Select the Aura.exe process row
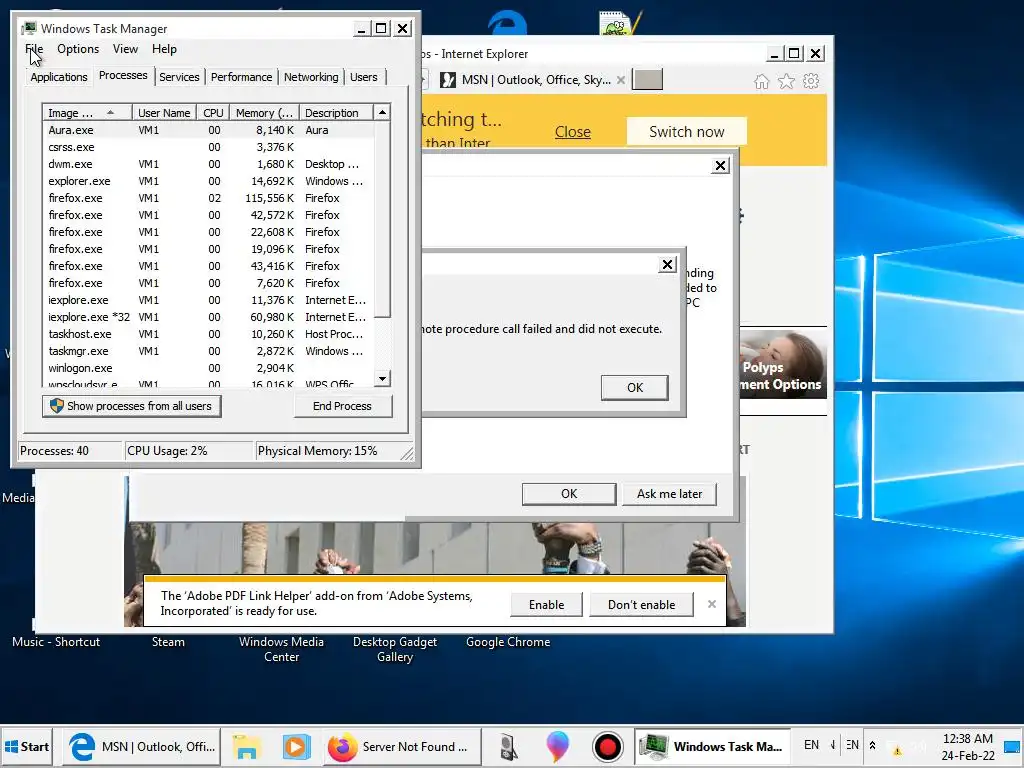1024x768 pixels. [208, 130]
